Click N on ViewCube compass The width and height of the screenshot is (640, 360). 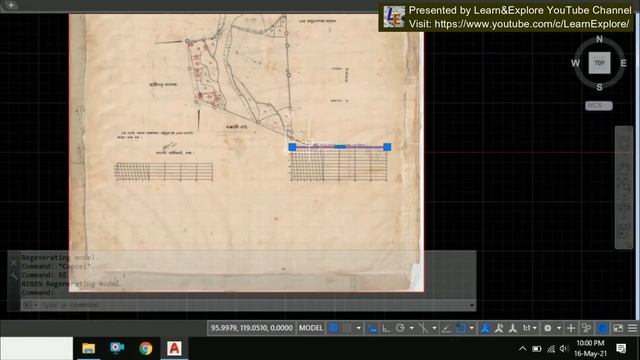pos(599,39)
